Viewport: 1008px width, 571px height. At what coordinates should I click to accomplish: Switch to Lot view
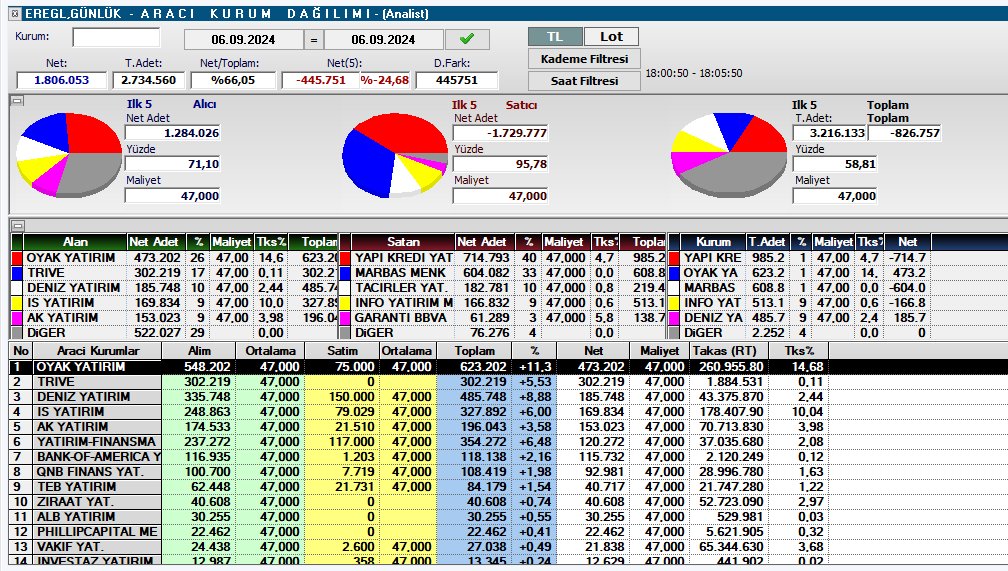pyautogui.click(x=611, y=37)
